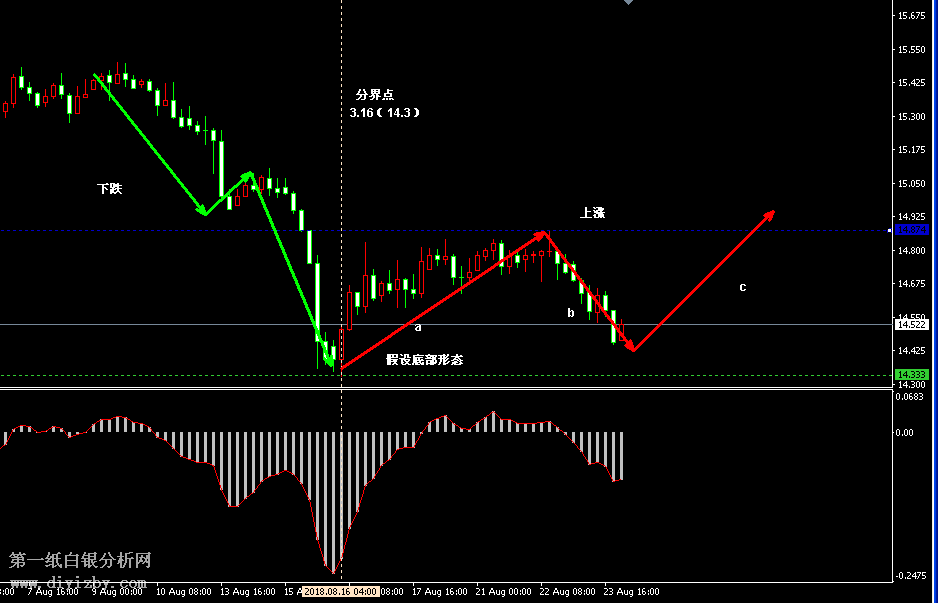
Task: Click the red arrowhead pointing to wave c target
Action: click(769, 214)
